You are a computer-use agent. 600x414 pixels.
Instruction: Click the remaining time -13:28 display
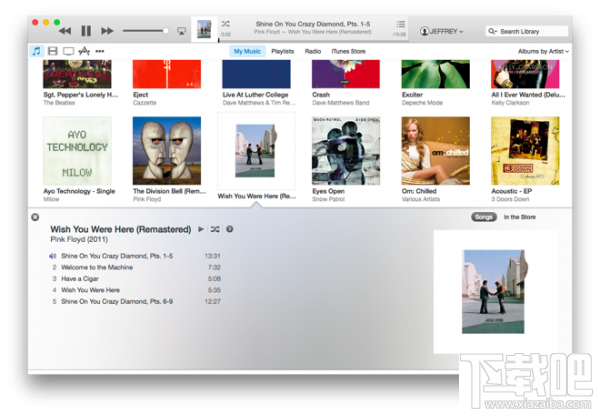click(398, 34)
